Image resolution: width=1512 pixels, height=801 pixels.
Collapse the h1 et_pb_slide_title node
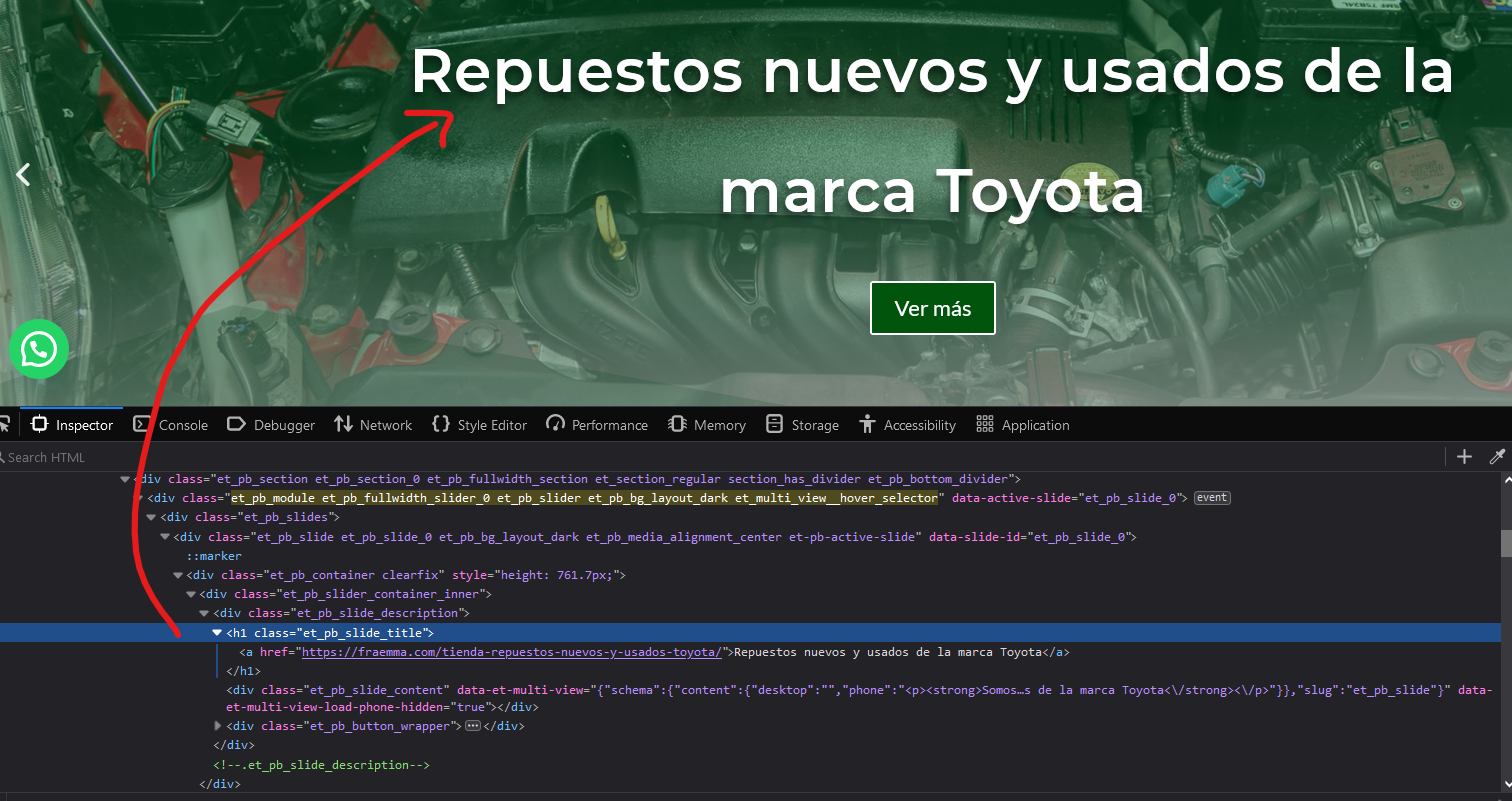[217, 632]
